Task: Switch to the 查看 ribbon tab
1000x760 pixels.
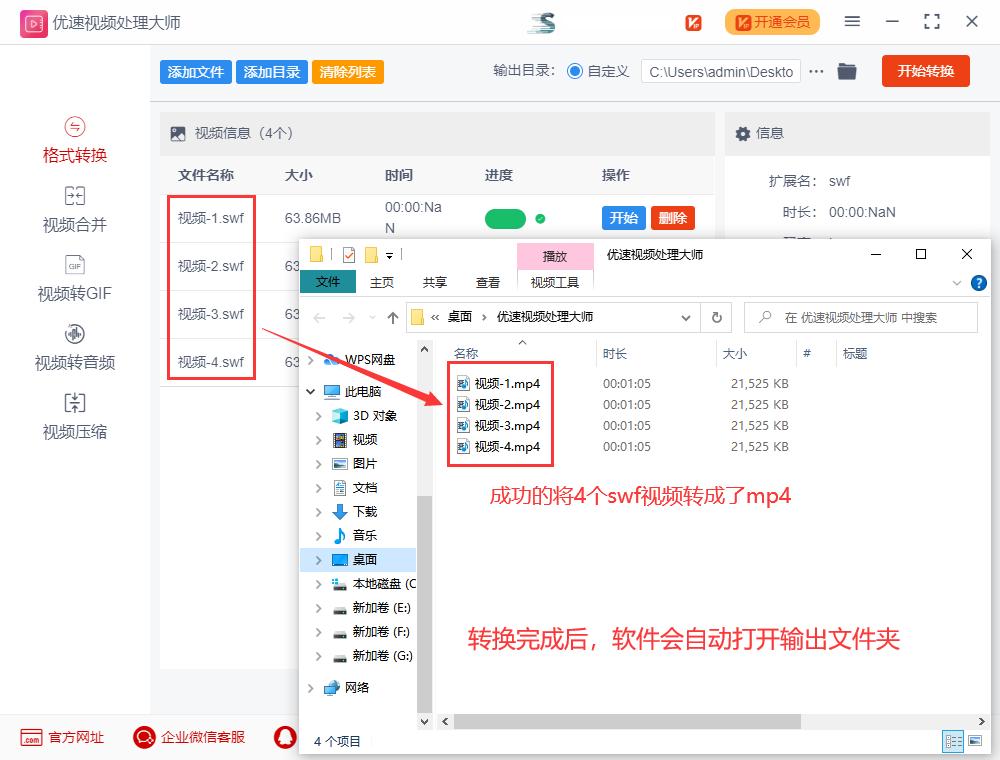Action: tap(487, 282)
